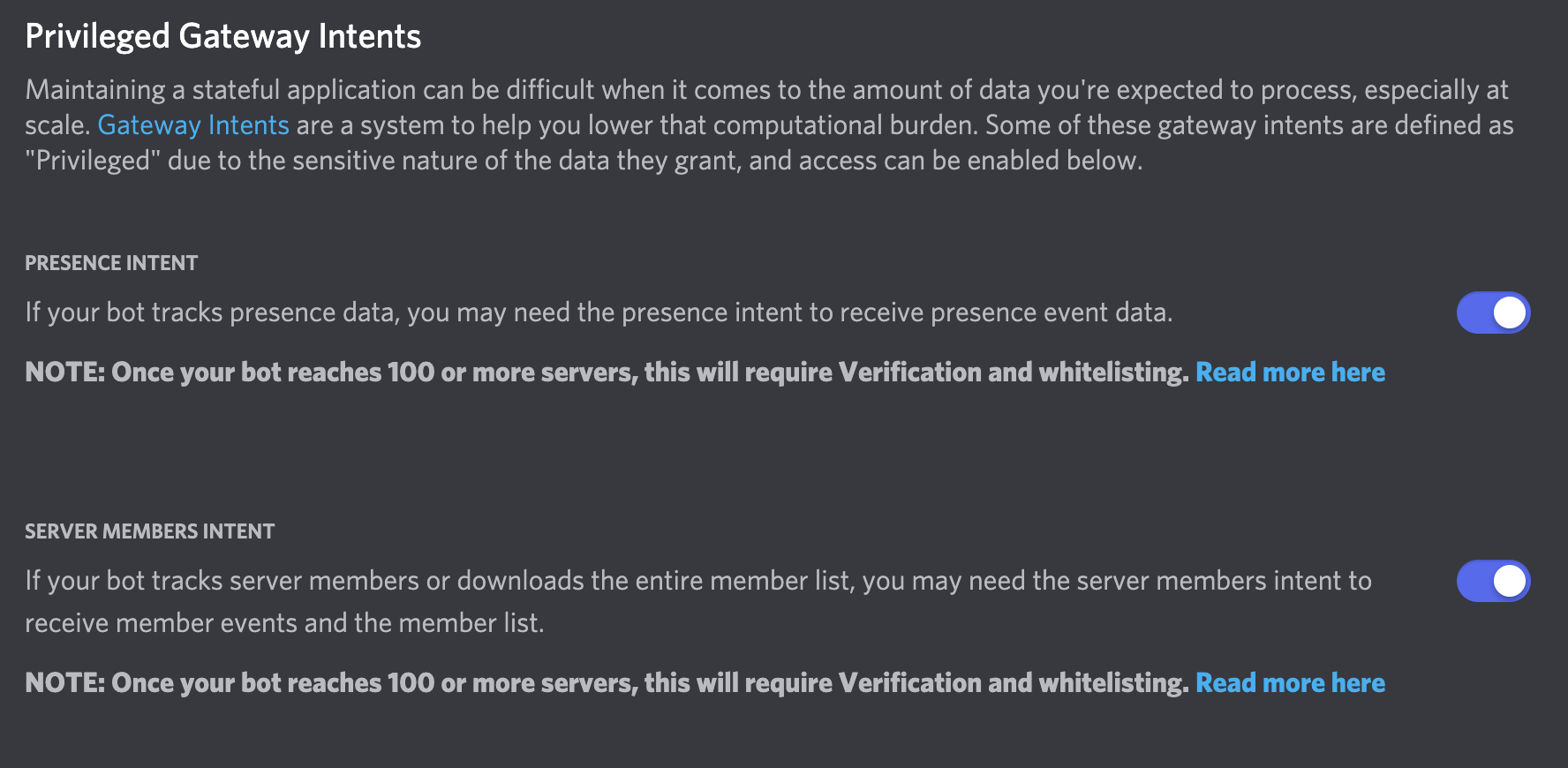Disable the Server Members Intent toggle
Image resolution: width=1568 pixels, height=768 pixels.
click(x=1492, y=581)
